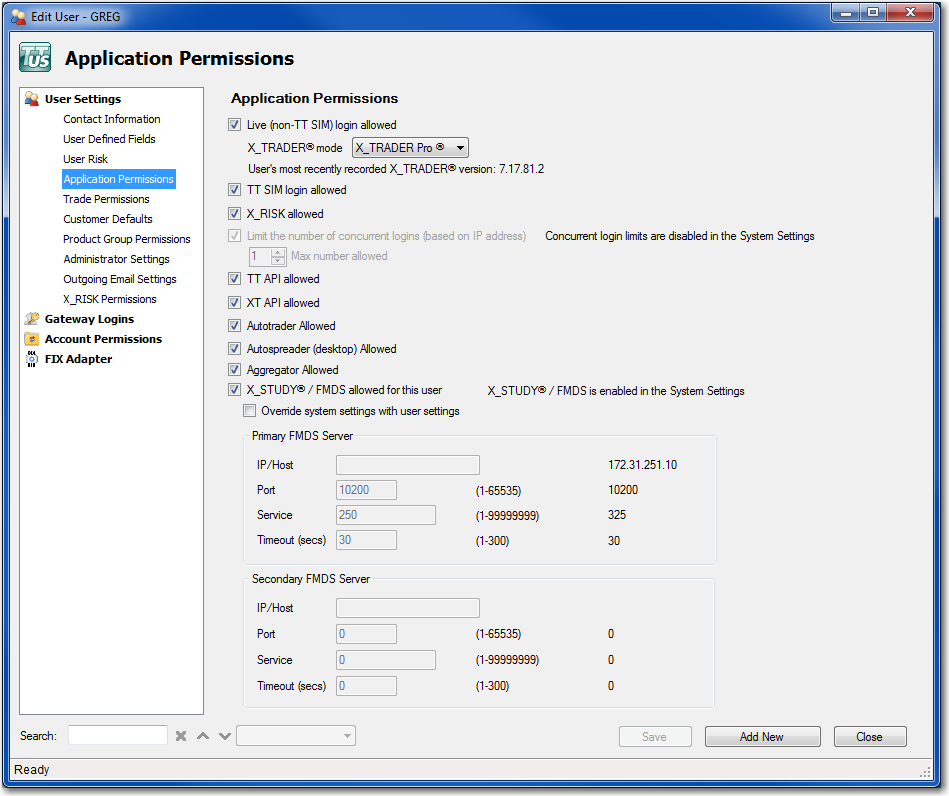949x796 pixels.
Task: Click the search next down arrow
Action: pos(225,736)
